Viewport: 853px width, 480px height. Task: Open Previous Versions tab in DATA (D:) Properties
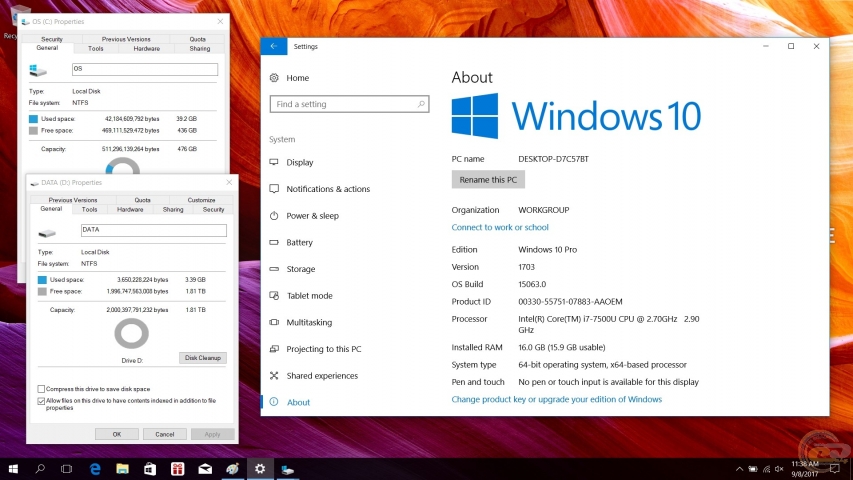point(73,200)
